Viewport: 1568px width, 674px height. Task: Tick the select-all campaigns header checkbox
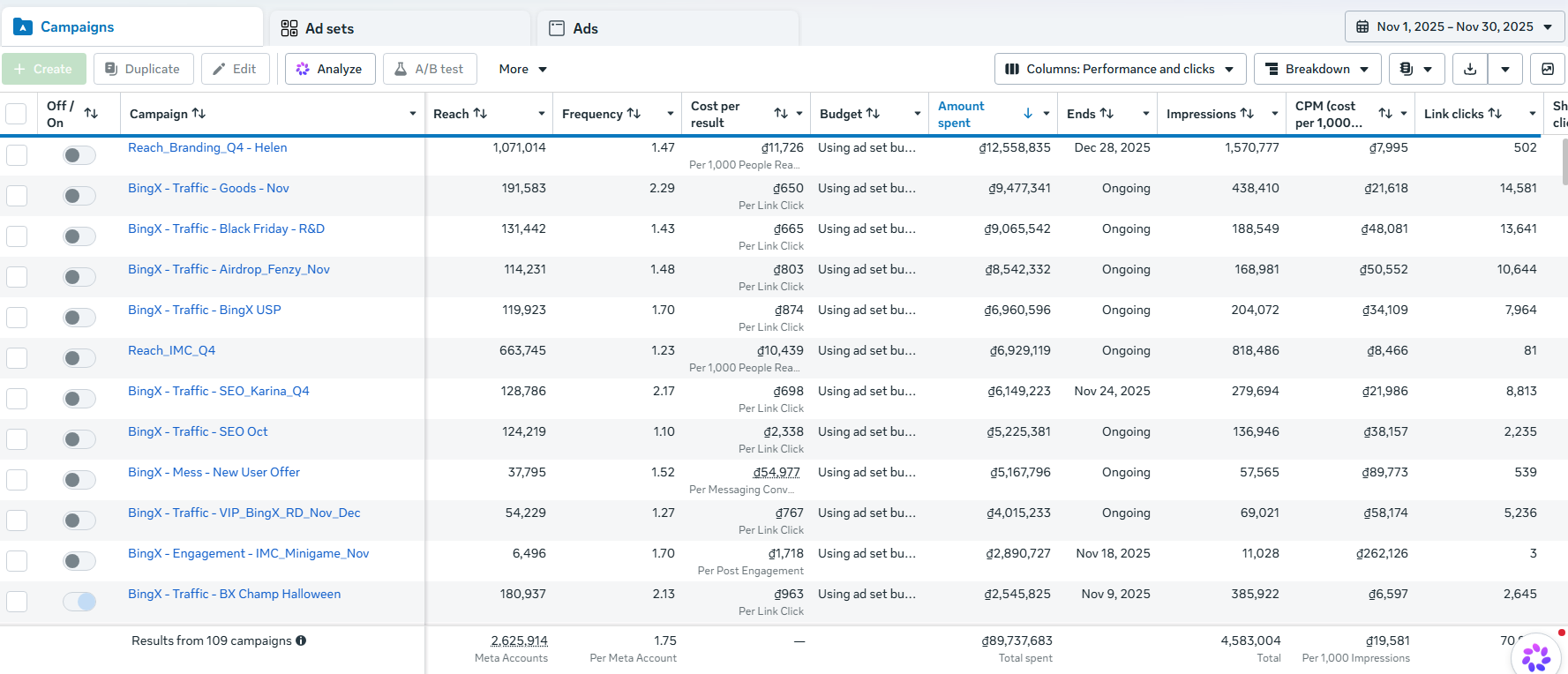[x=16, y=114]
